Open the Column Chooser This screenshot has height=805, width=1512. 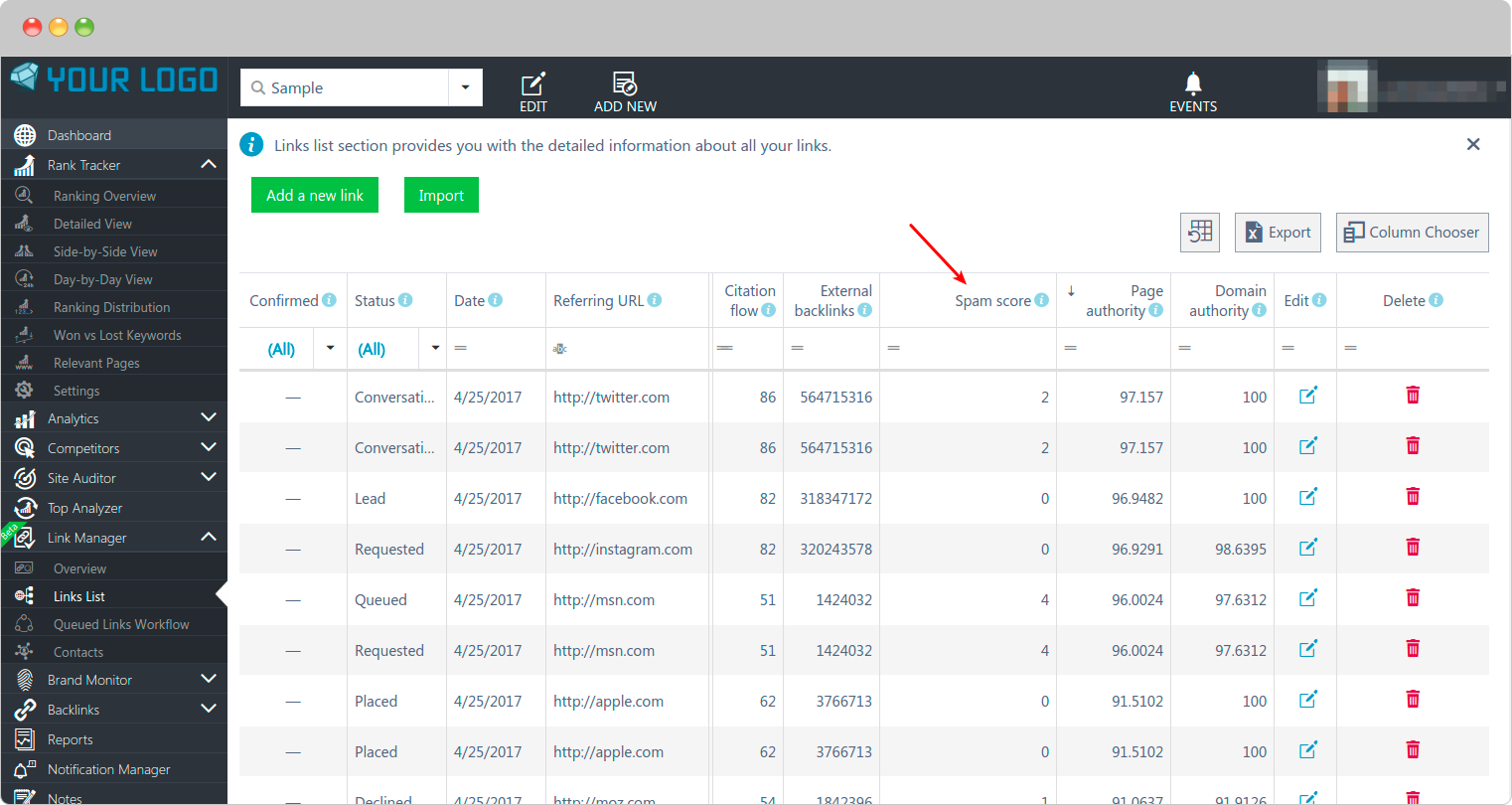(x=1412, y=233)
